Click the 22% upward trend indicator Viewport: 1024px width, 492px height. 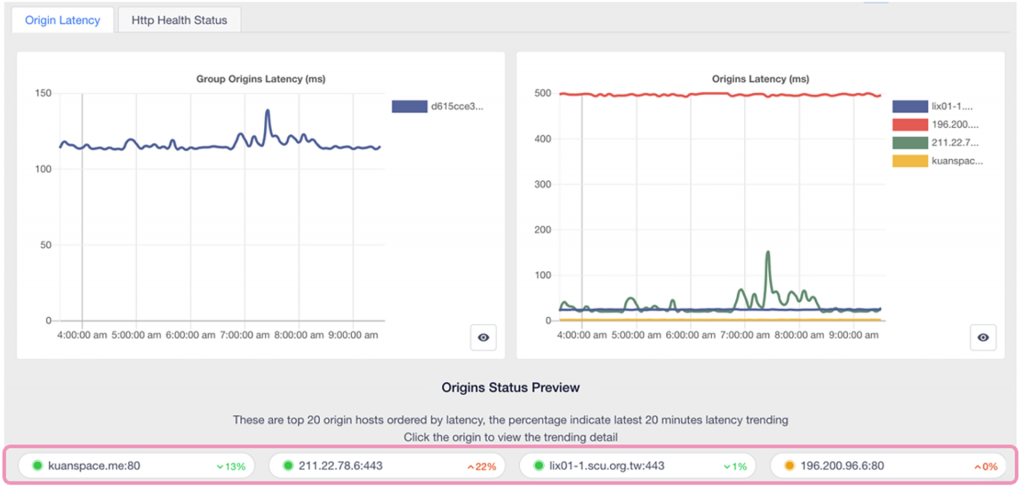[x=481, y=466]
